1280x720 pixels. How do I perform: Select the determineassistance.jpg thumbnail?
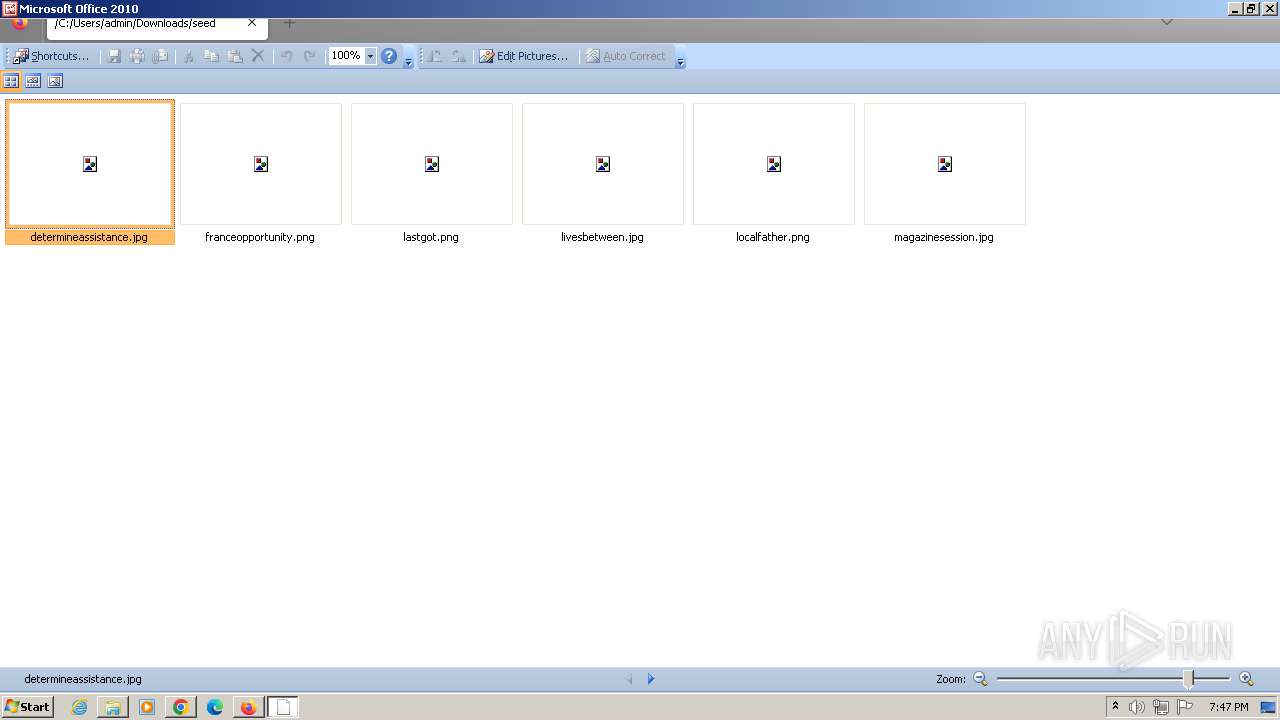(90, 164)
